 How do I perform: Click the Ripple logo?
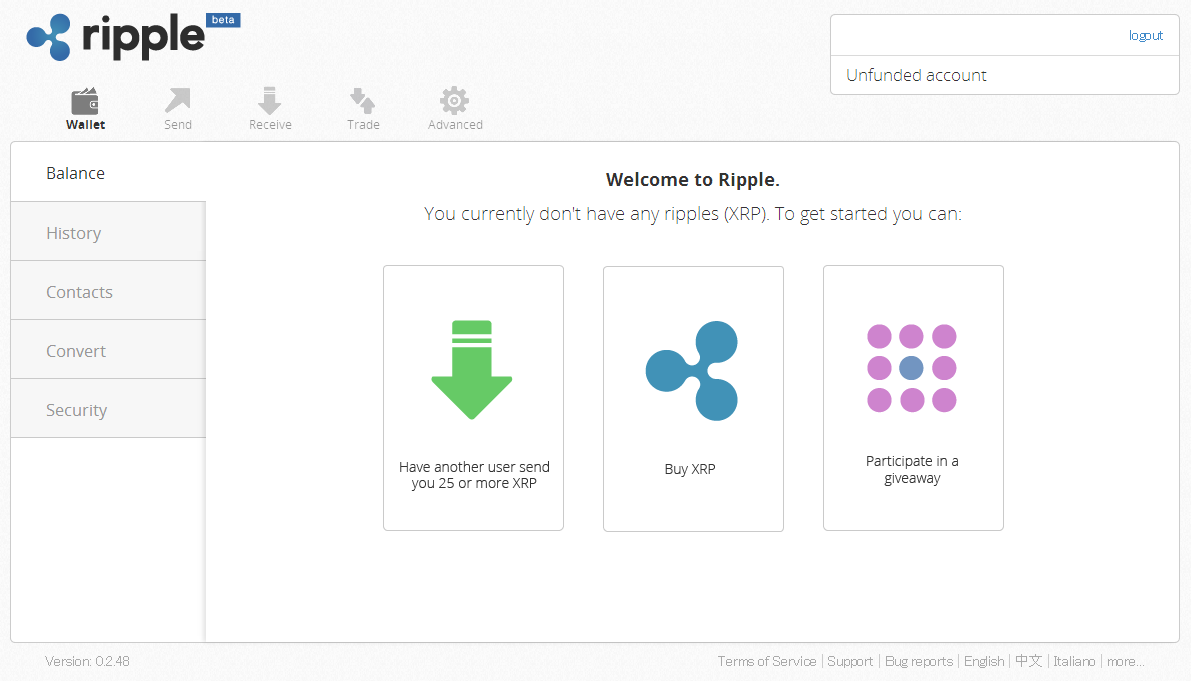click(115, 36)
